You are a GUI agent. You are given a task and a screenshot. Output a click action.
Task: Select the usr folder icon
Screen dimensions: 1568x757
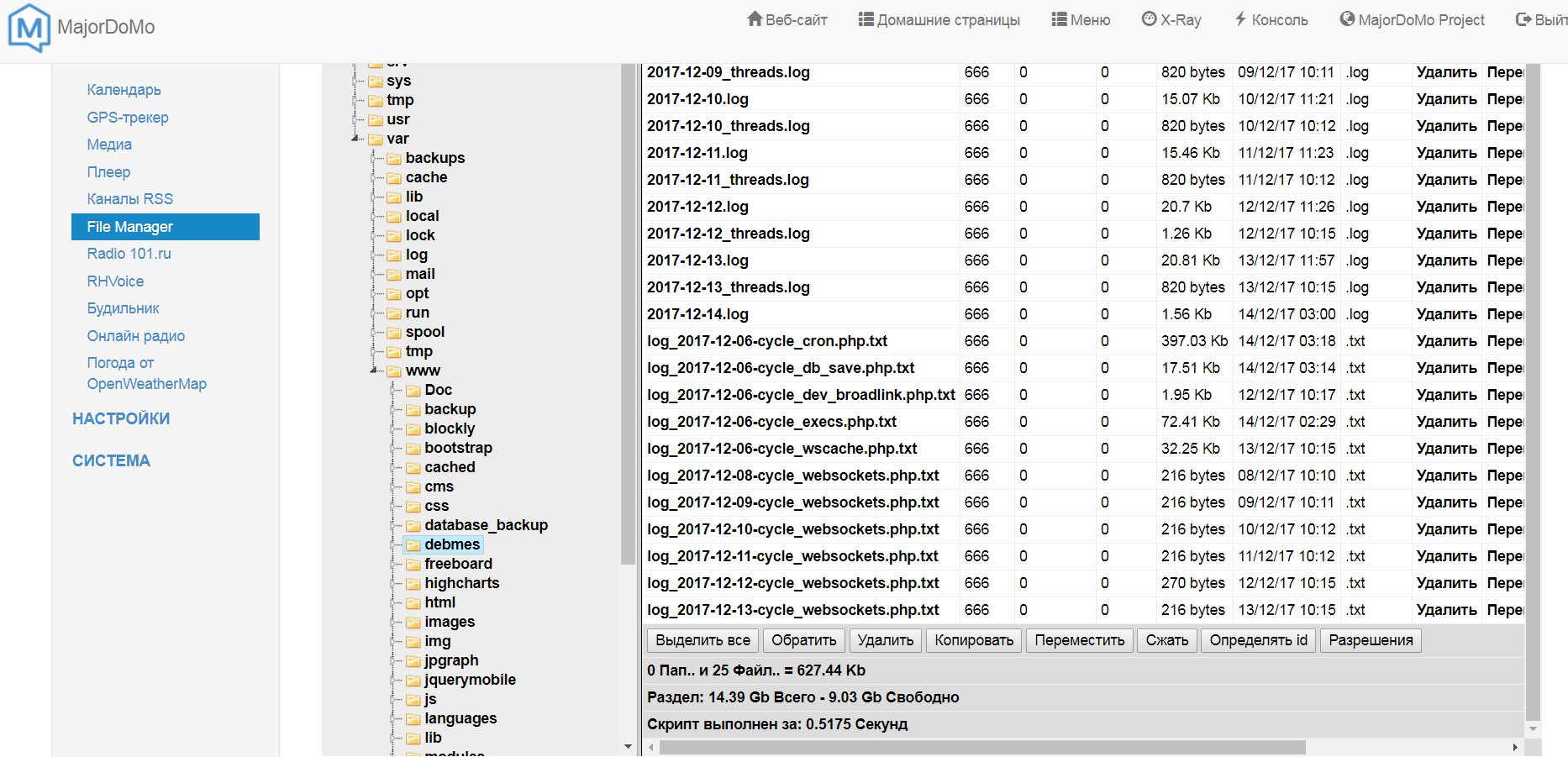pos(376,120)
